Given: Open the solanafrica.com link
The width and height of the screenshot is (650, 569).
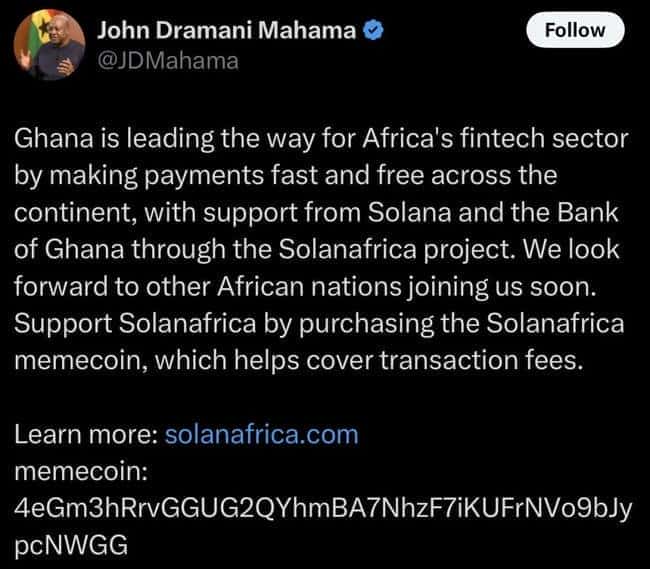Looking at the screenshot, I should (x=260, y=435).
